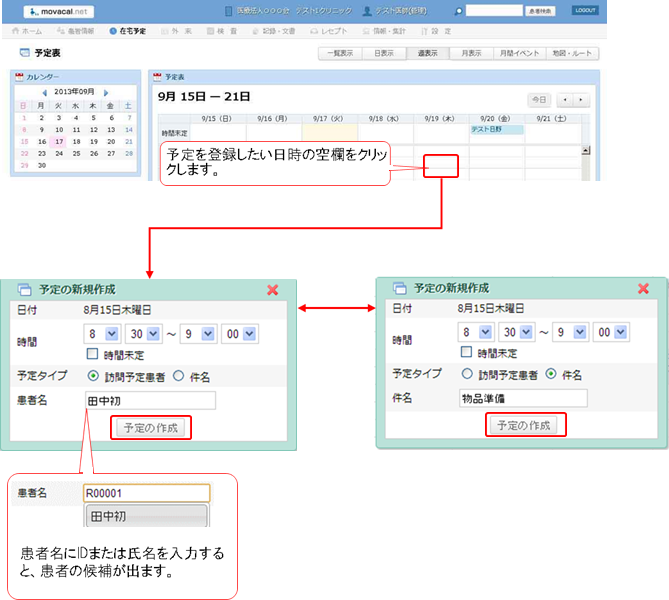Screen dimensions: 669x600
Task: Close the right 予定の新規作成 dialog
Action: pos(644,288)
